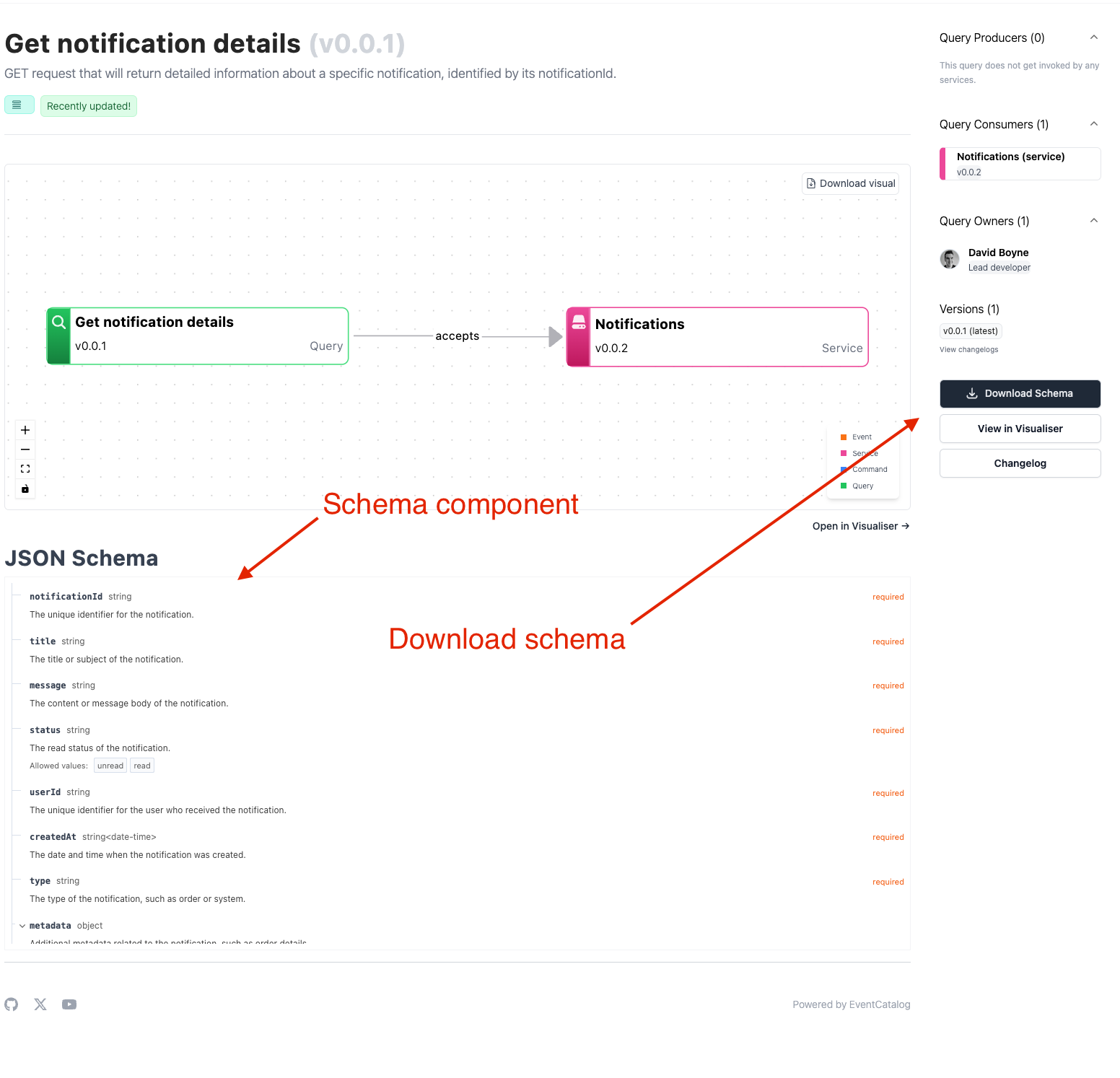
Task: Open the YouTube icon in footer
Action: [x=69, y=1004]
